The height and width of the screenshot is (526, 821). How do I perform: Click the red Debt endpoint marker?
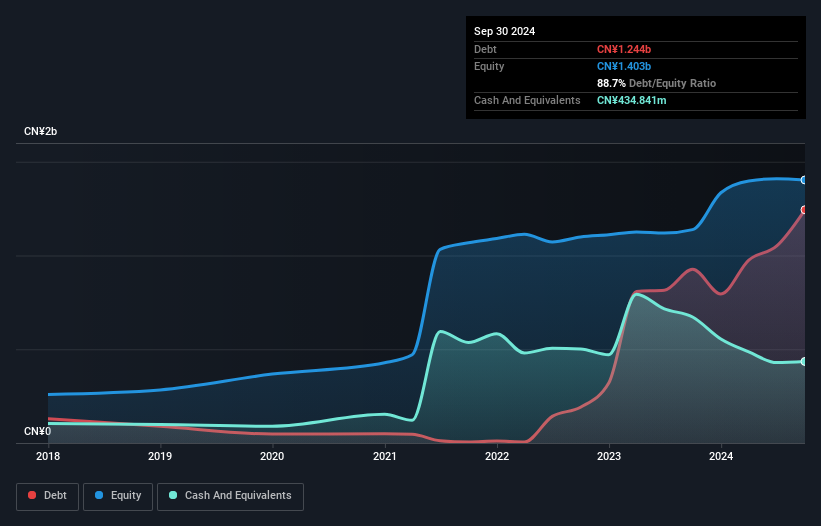(x=804, y=210)
